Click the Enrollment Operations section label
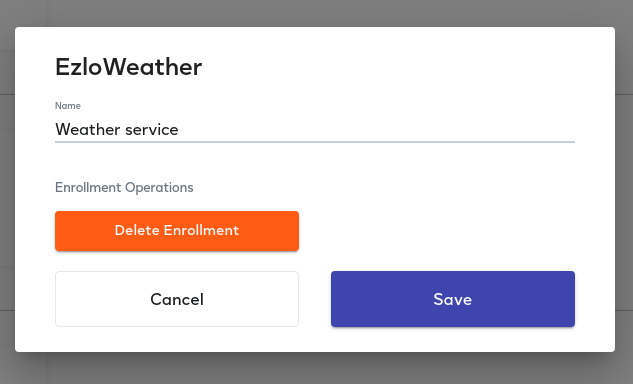The width and height of the screenshot is (633, 384). (x=124, y=187)
